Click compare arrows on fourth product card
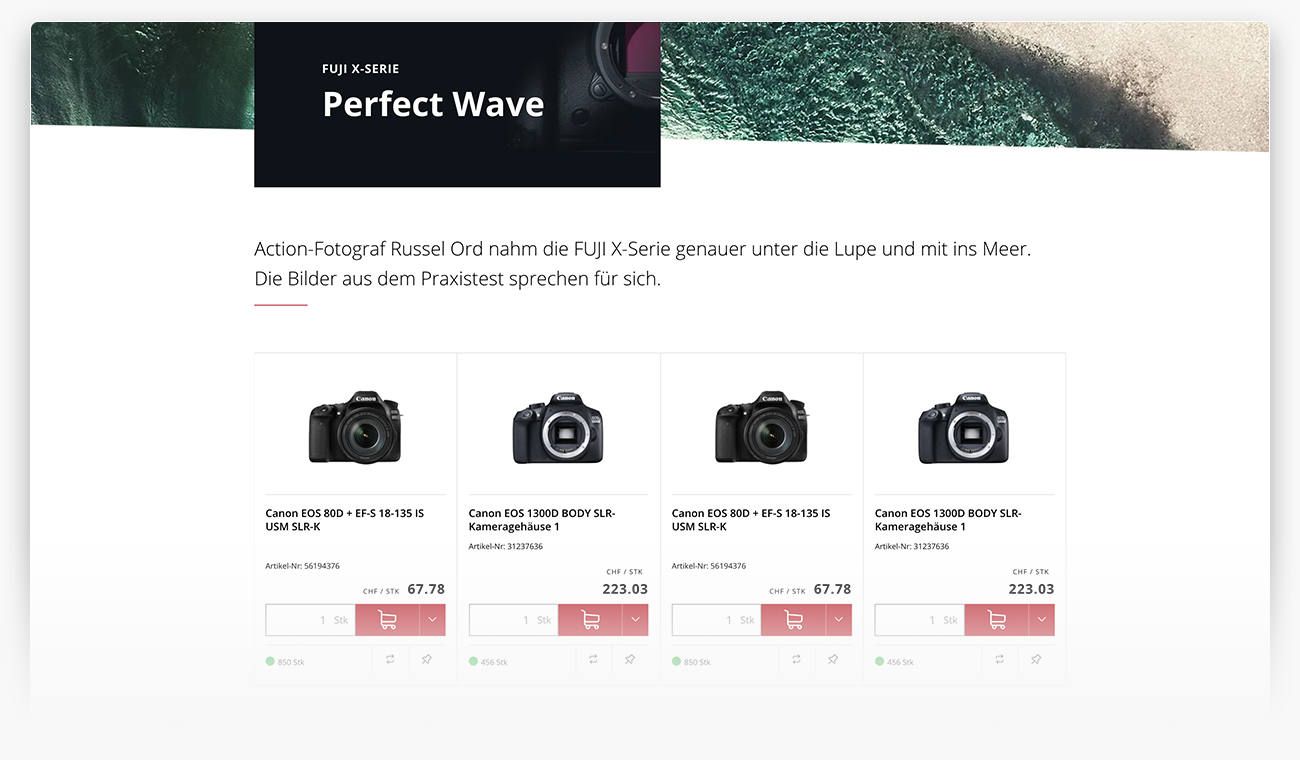 click(x=999, y=660)
